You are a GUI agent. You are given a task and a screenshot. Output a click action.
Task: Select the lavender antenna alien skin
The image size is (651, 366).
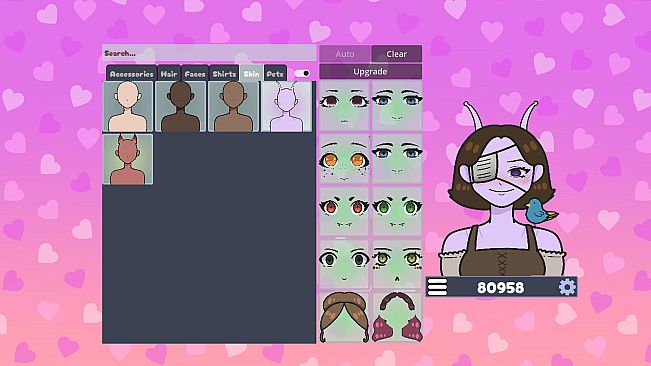click(286, 107)
